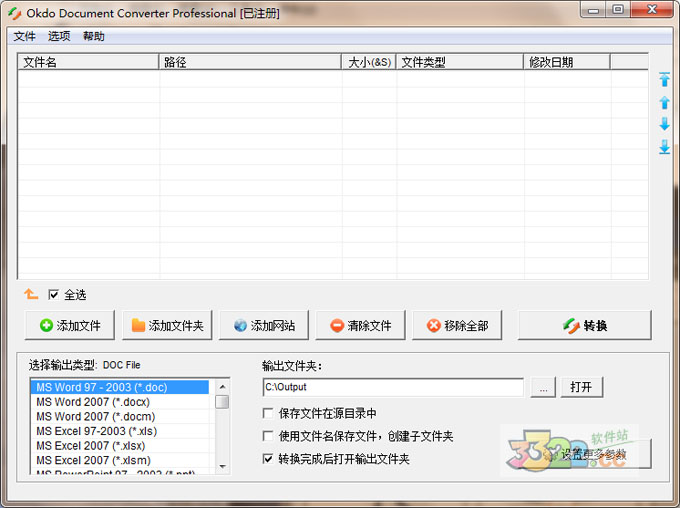The image size is (680, 508).
Task: Click the move-to-top arrow icon
Action: tap(664, 79)
